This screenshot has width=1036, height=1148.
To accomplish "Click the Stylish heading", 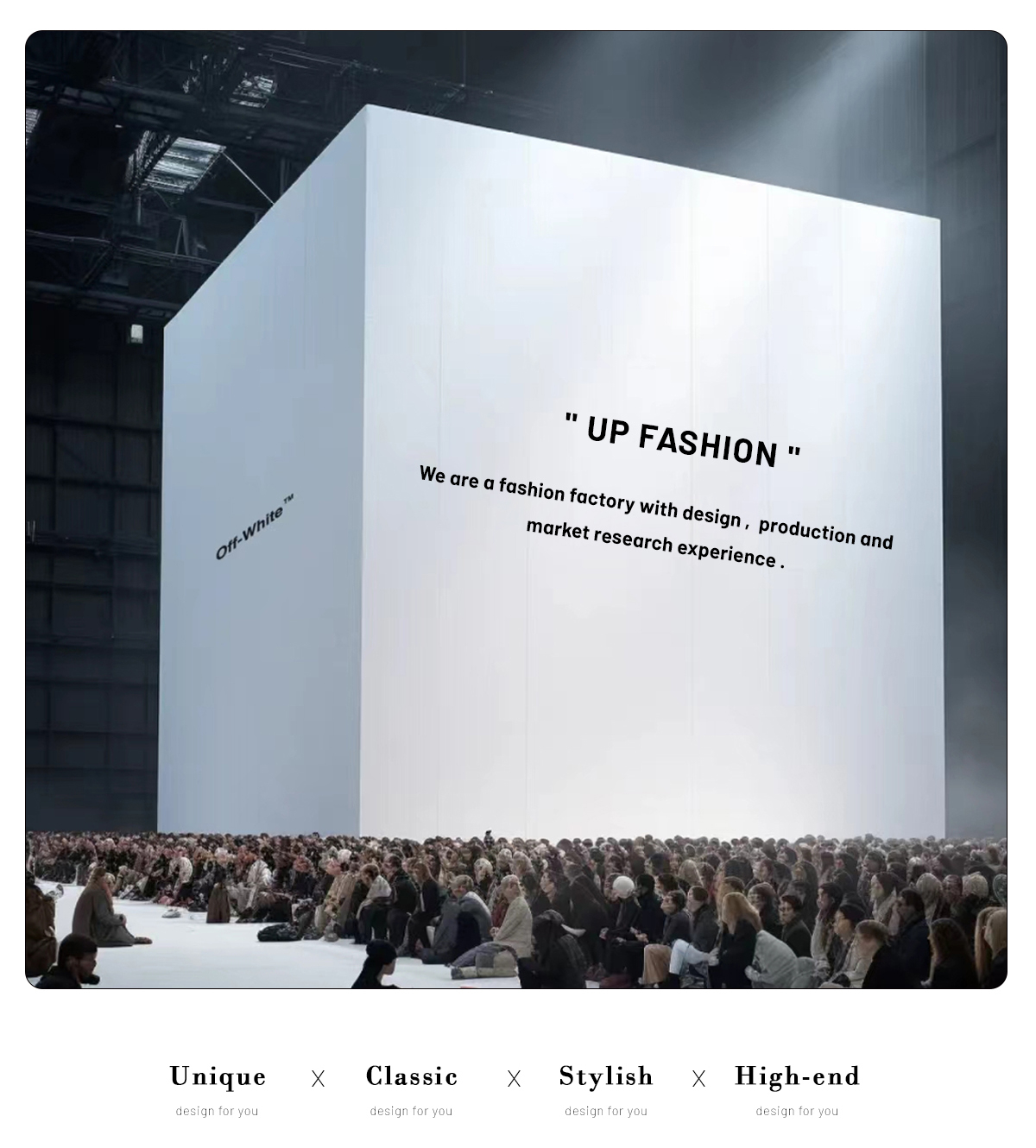I will tap(606, 1076).
